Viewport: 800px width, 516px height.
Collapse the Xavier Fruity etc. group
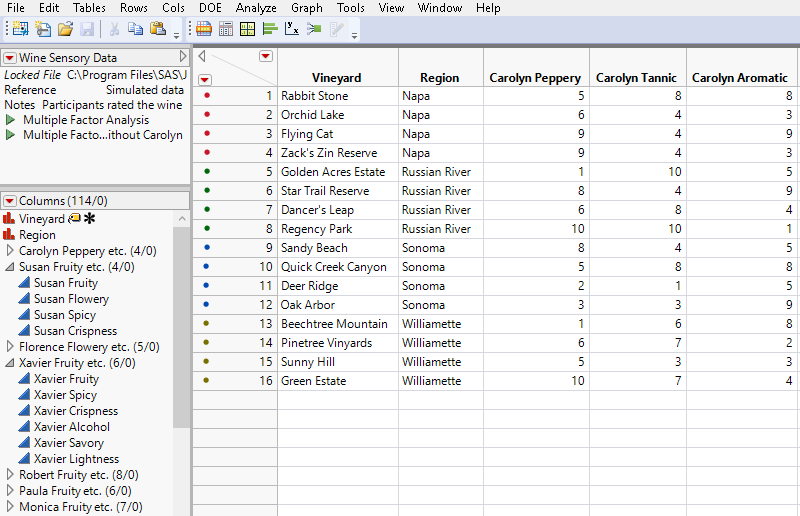pyautogui.click(x=10, y=362)
